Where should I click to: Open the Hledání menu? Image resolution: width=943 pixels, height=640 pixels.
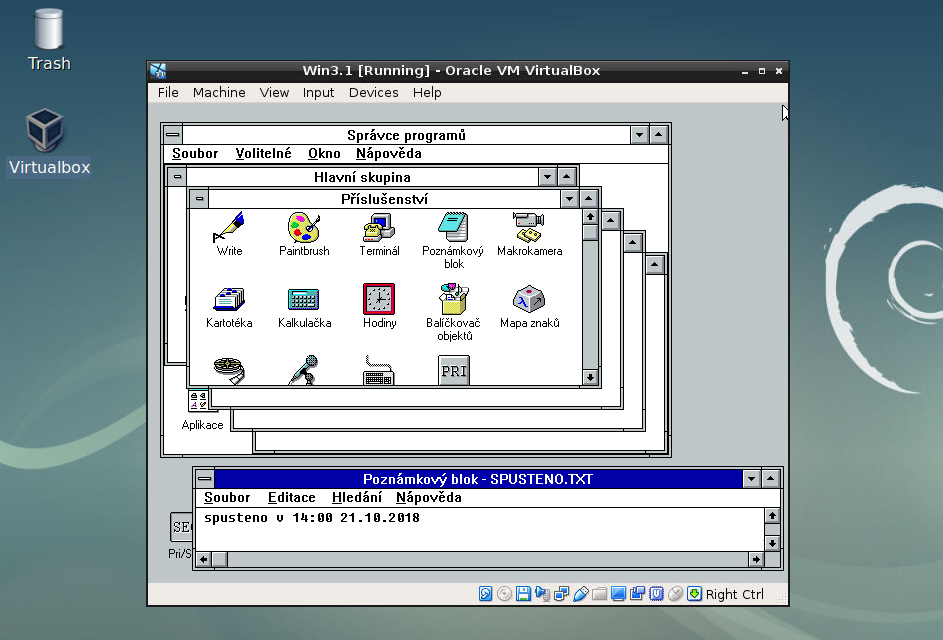pos(357,498)
